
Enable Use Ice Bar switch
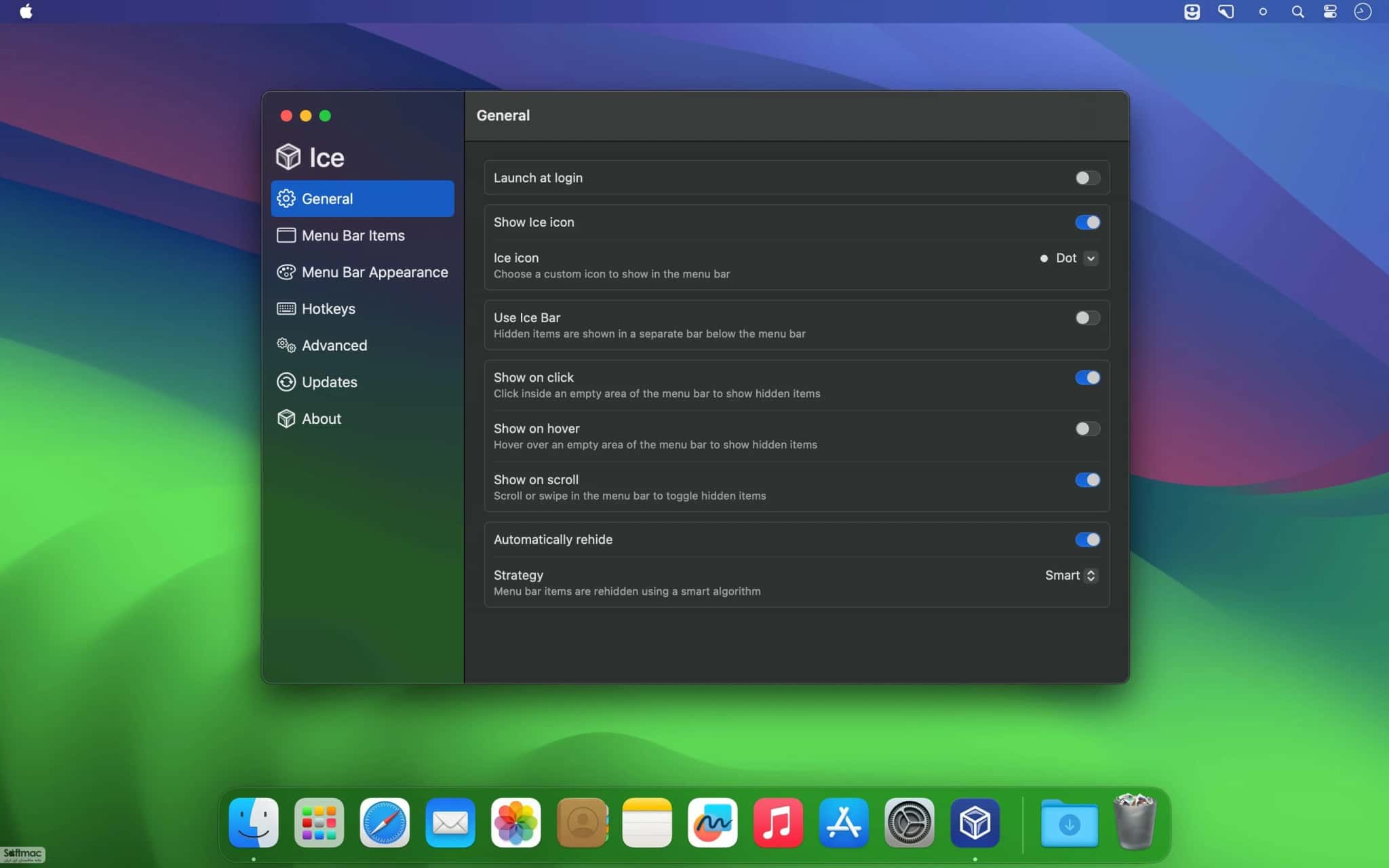1087,318
